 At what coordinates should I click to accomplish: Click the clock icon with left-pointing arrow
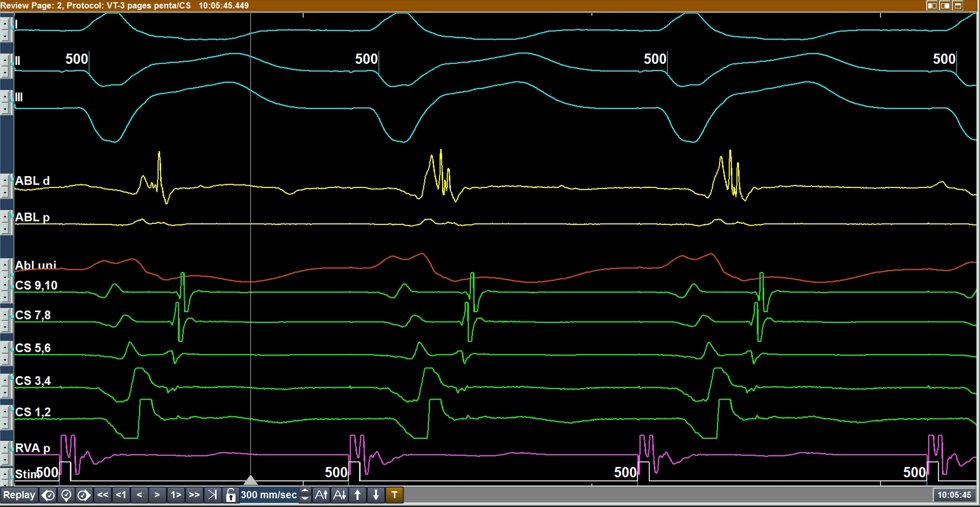pos(48,495)
